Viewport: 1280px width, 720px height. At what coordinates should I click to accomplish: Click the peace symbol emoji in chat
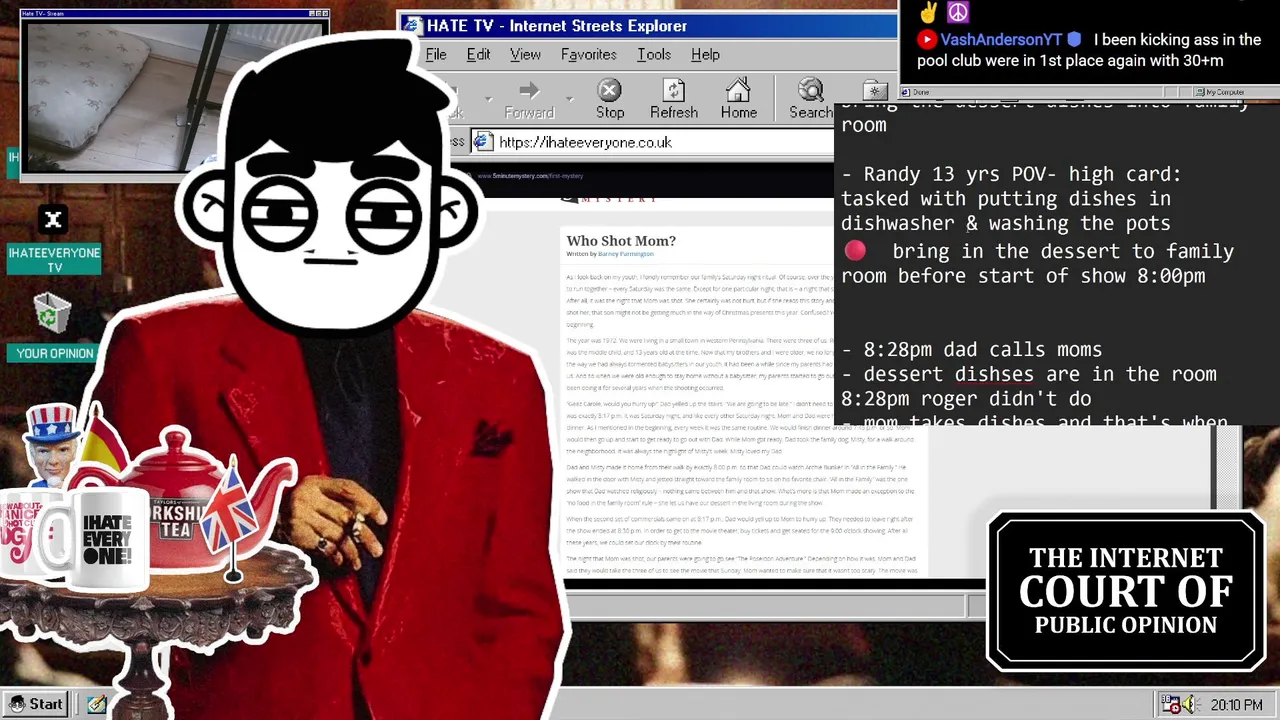(958, 12)
